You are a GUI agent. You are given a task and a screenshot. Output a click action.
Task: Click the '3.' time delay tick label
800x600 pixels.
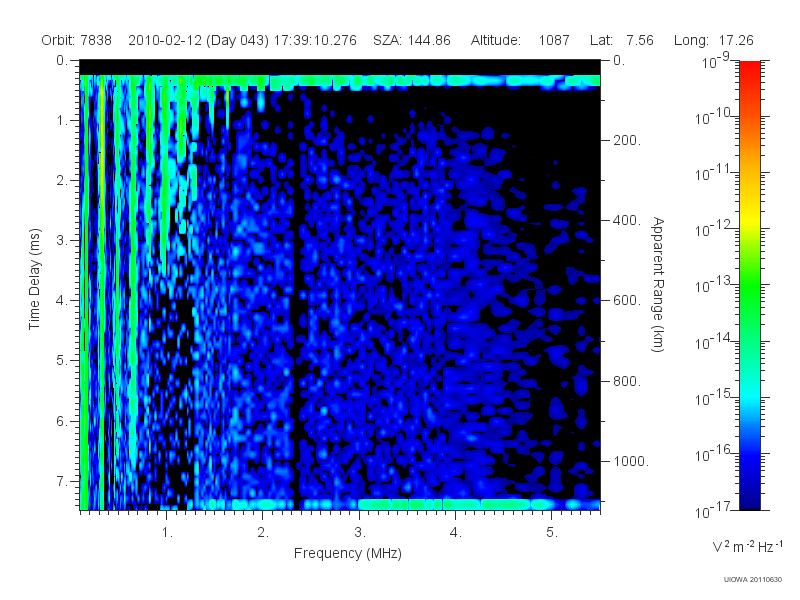pos(61,240)
